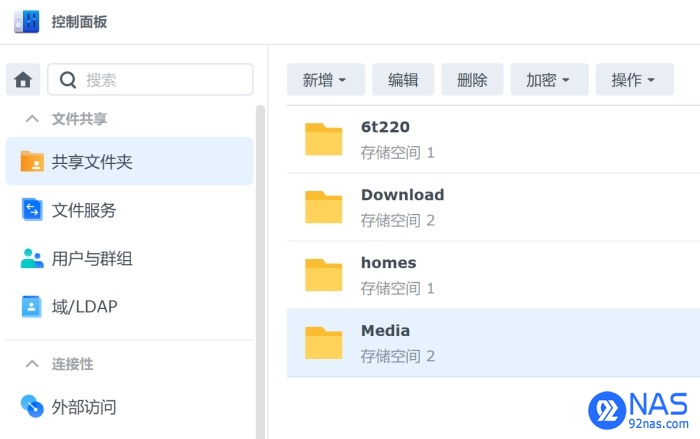
Task: Click the homes folder icon
Action: 324,275
